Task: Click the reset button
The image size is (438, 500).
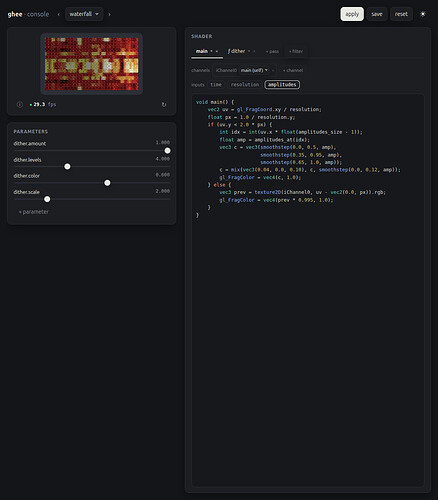Action: [401, 14]
